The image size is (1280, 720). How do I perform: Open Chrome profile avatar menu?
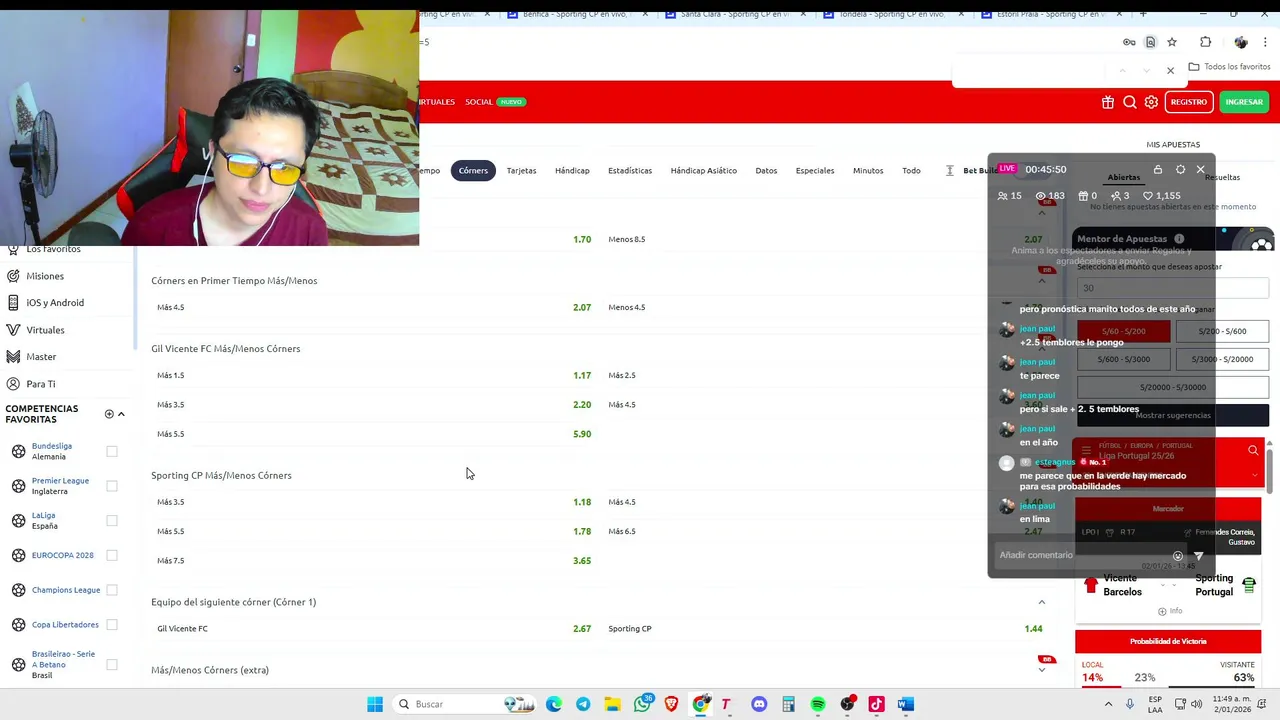(1241, 42)
